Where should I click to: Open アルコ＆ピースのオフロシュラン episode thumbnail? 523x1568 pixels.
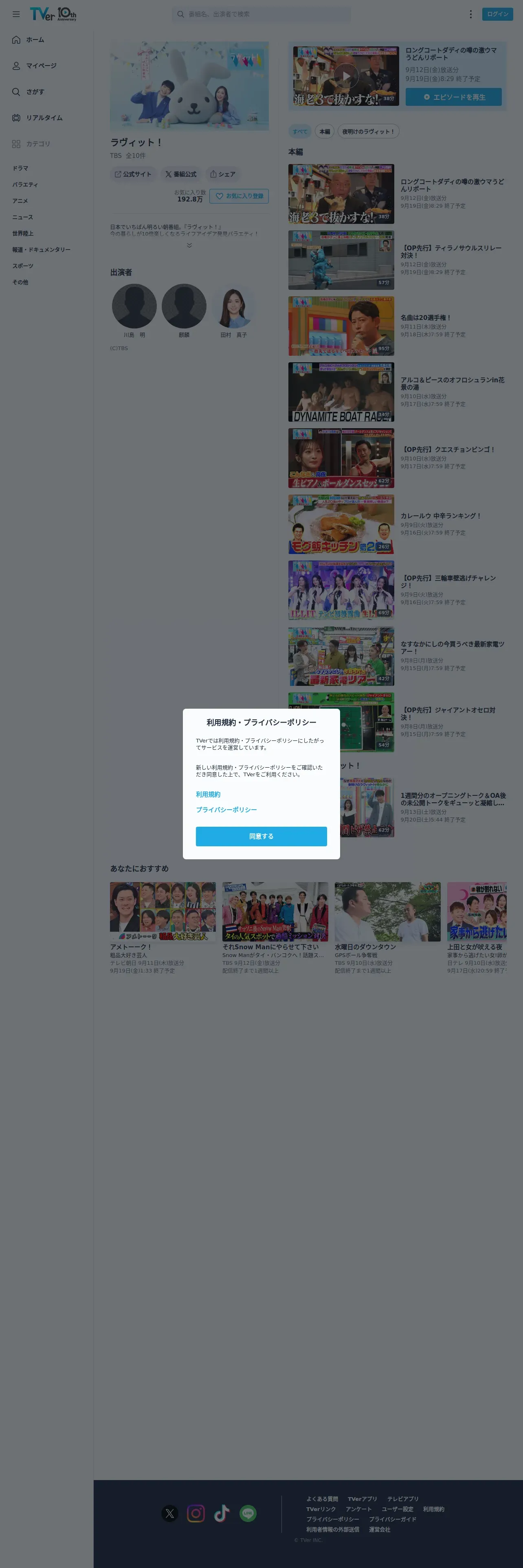coord(341,392)
